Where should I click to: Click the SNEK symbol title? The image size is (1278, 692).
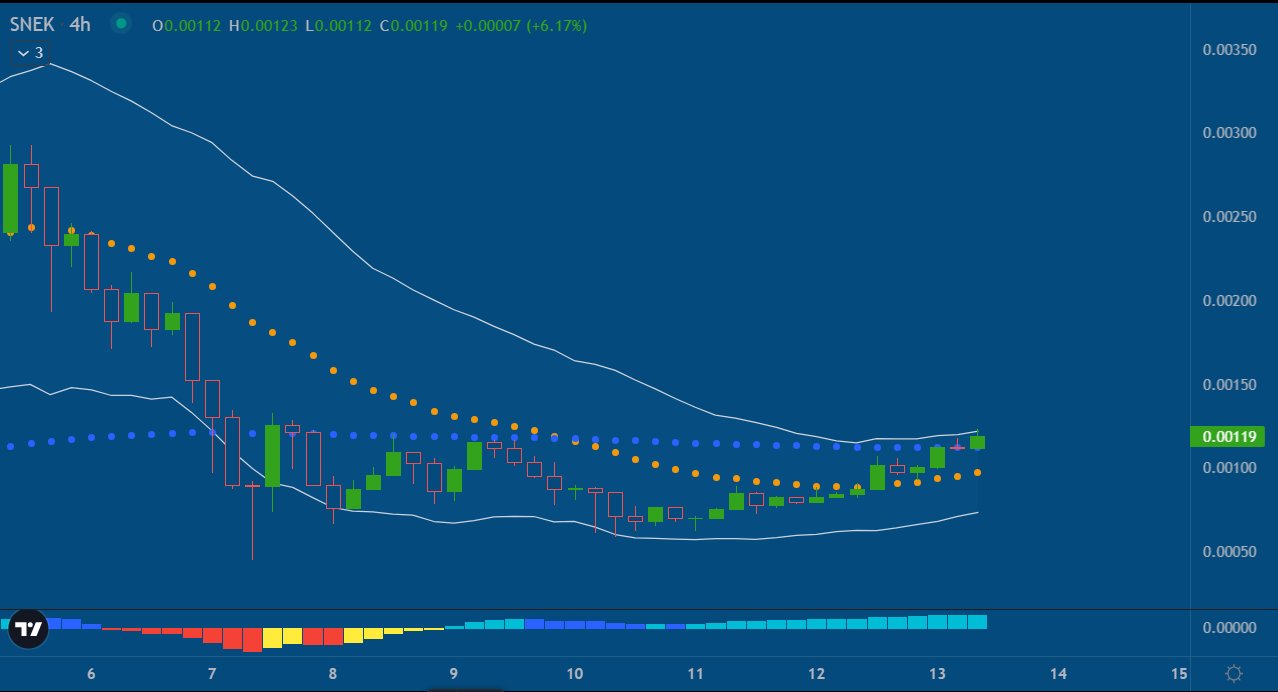pos(34,24)
